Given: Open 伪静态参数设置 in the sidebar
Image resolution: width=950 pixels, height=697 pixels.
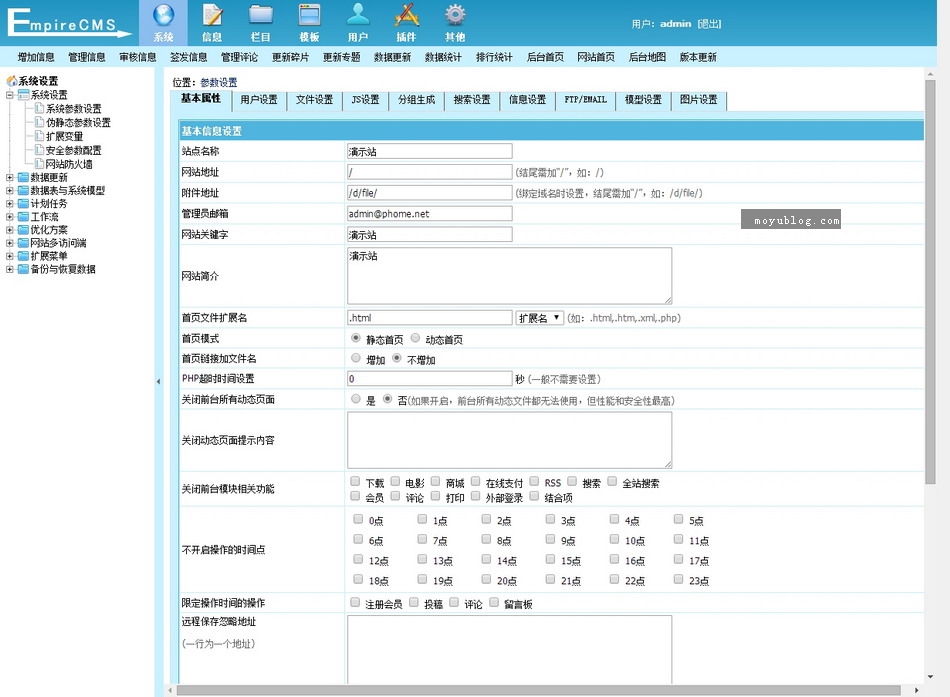Looking at the screenshot, I should click(x=78, y=123).
